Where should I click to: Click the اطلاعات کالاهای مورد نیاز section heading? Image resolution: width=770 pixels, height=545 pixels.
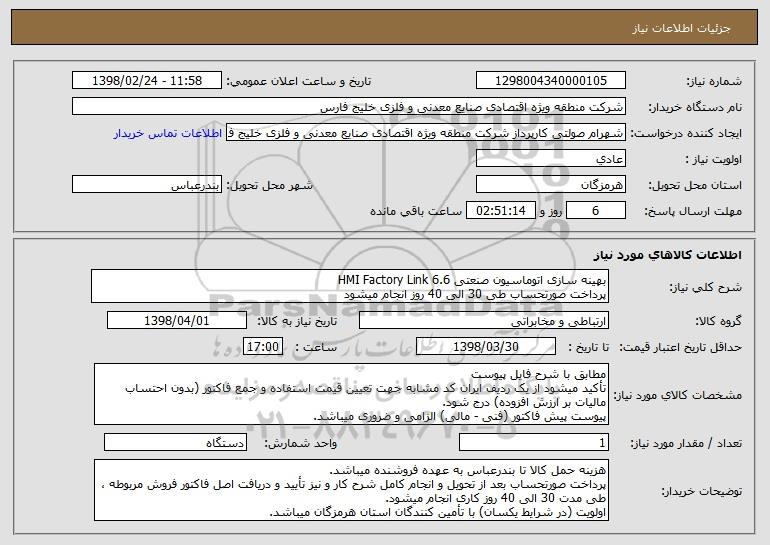tap(667, 255)
